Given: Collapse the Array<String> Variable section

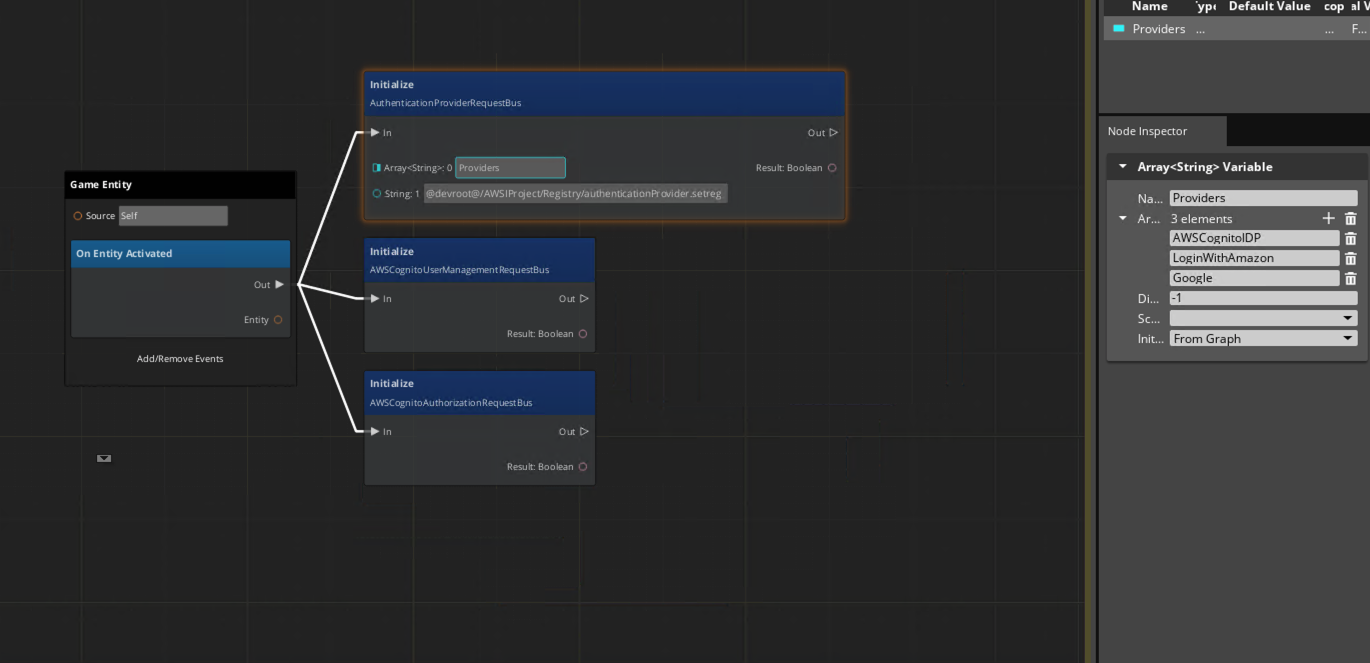Looking at the screenshot, I should click(x=1122, y=166).
